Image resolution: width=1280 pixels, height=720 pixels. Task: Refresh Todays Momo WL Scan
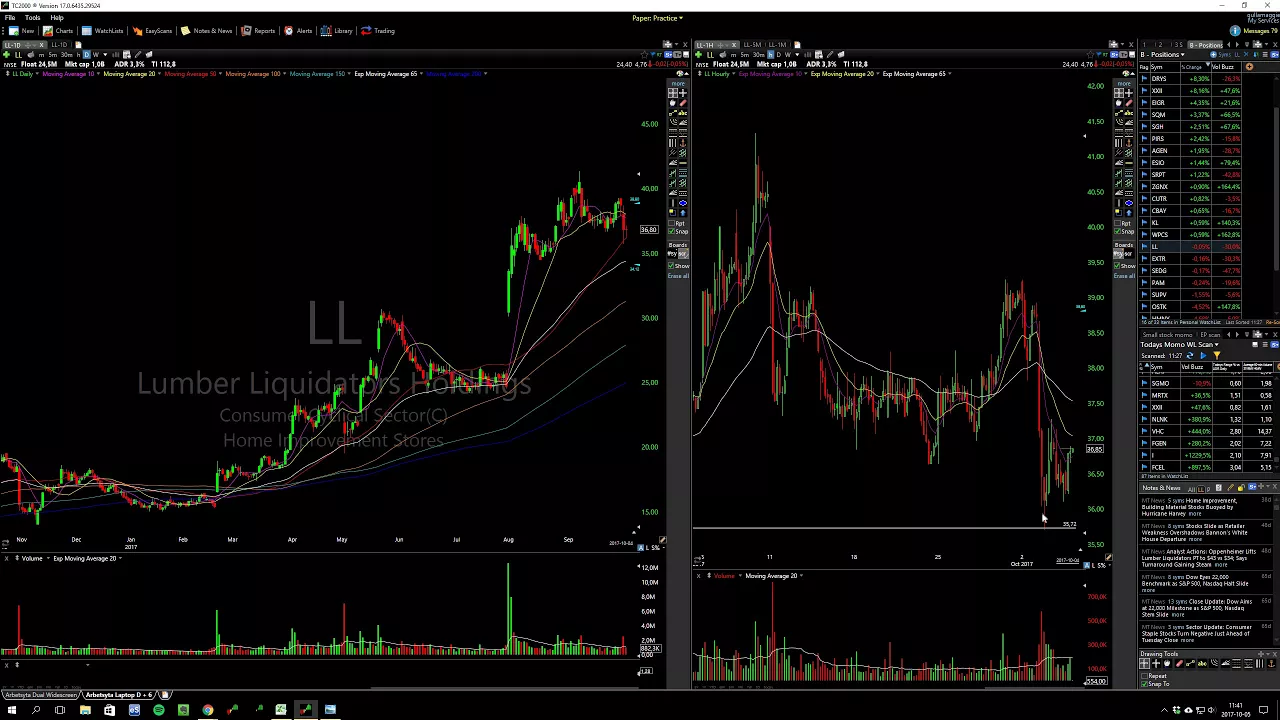[1190, 356]
